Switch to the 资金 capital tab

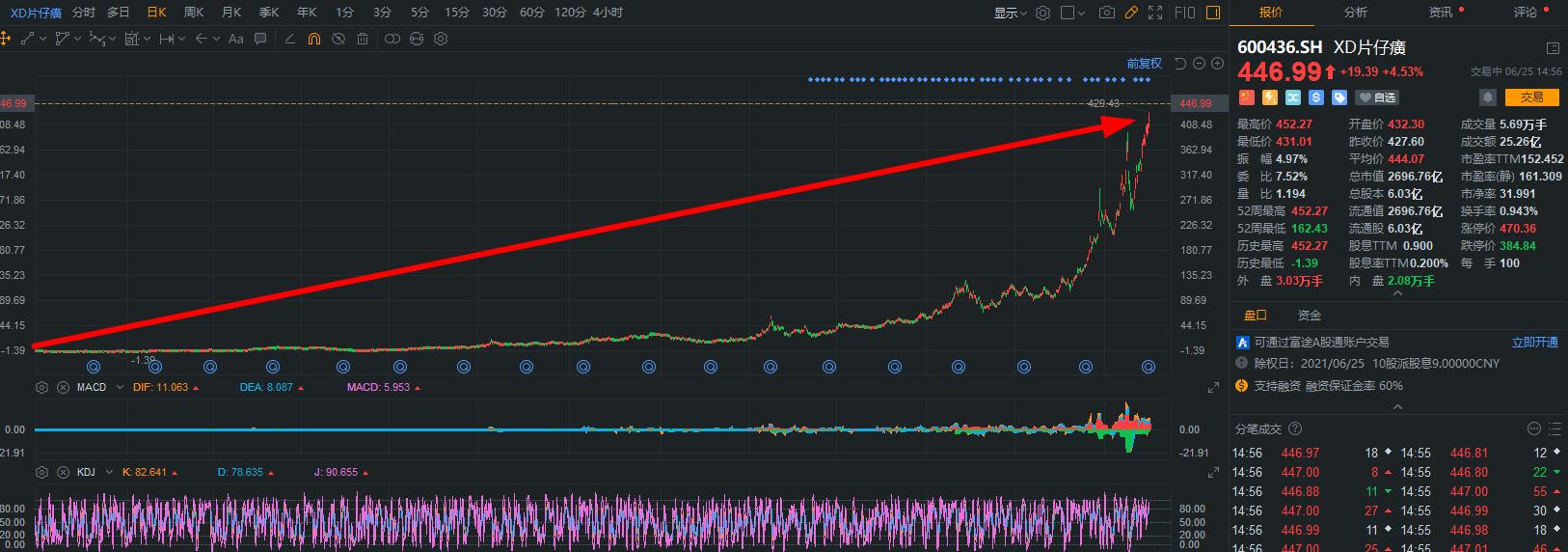(x=1310, y=316)
